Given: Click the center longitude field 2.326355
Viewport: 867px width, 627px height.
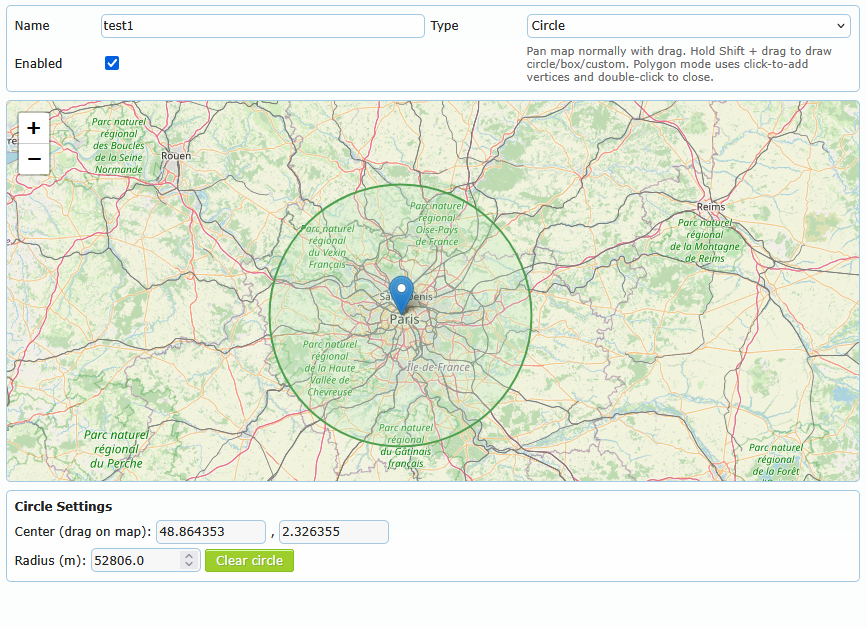Looking at the screenshot, I should (x=333, y=532).
